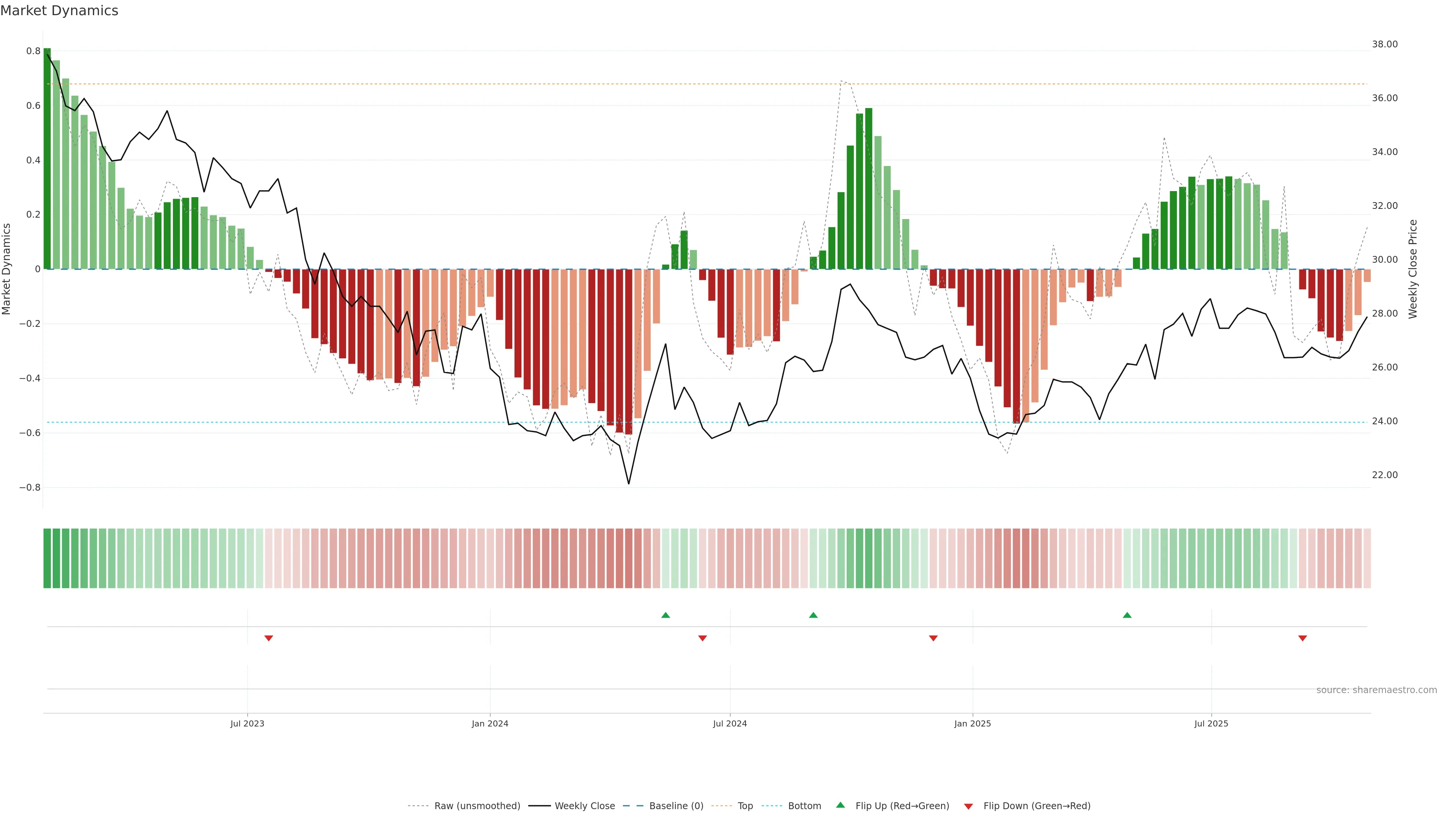Click the first green flip-up marker before Jul 2024
Image resolution: width=1456 pixels, height=819 pixels.
point(665,615)
